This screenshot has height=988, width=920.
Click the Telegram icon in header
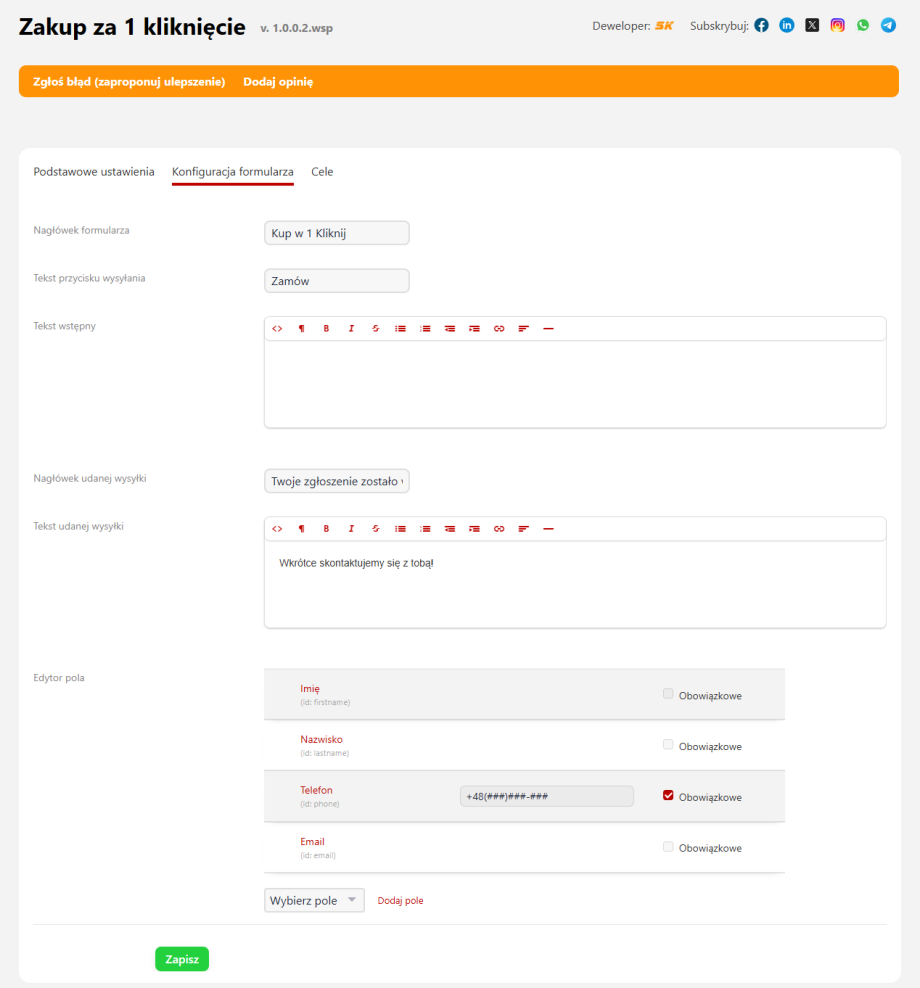pyautogui.click(x=888, y=26)
